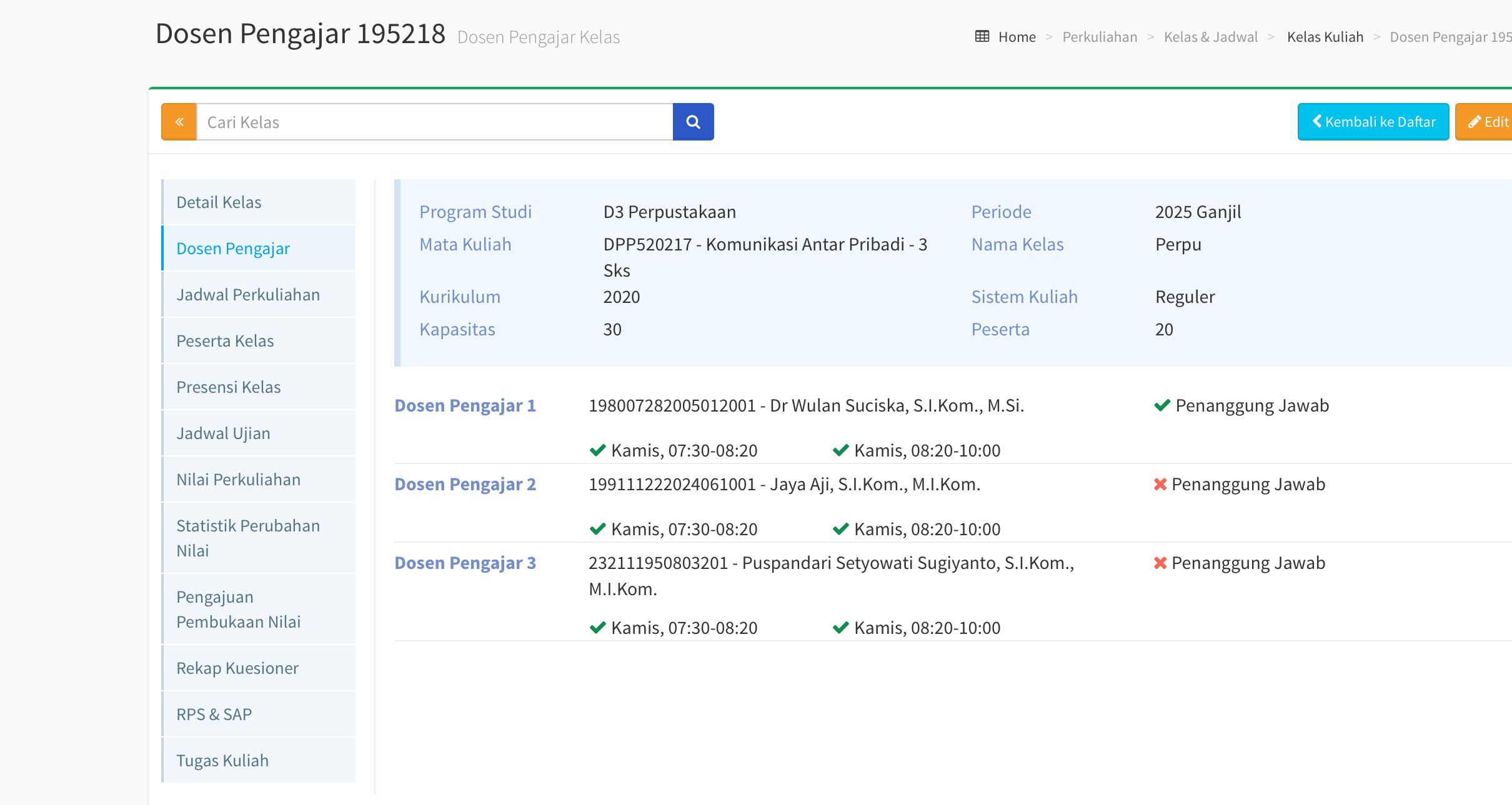The image size is (1512, 805).
Task: Click red X beside Puspandari's Penanggung Jawab
Action: 1160,563
